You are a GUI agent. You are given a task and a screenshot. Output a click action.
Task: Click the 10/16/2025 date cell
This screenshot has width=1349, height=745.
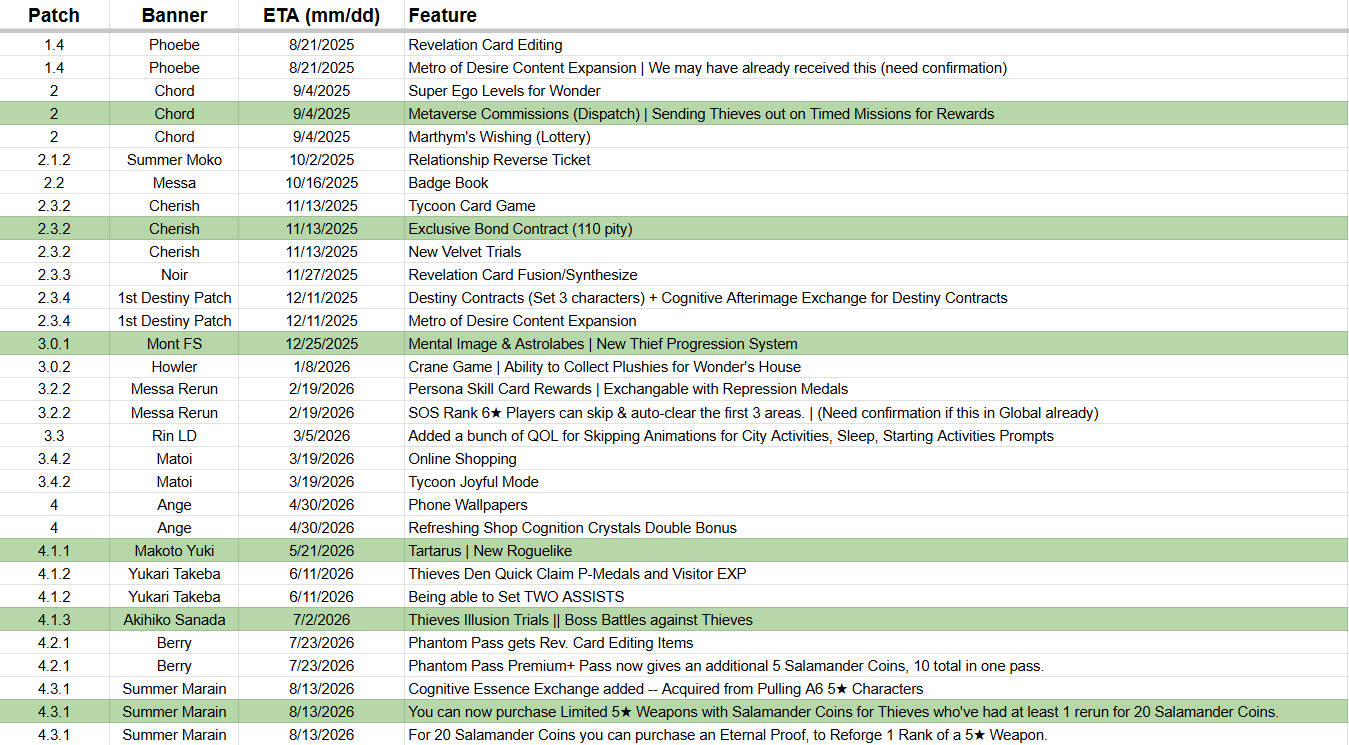(321, 183)
